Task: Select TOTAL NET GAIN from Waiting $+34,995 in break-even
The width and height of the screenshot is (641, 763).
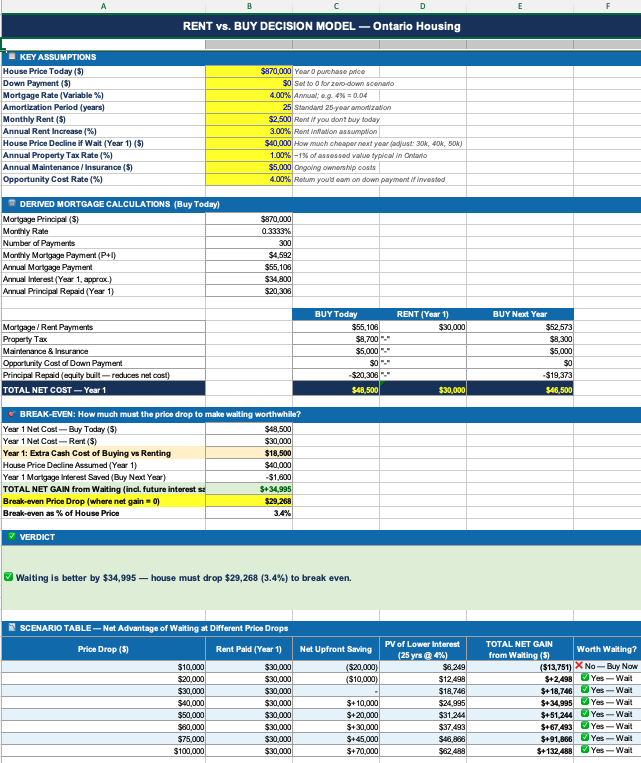Action: [x=249, y=489]
